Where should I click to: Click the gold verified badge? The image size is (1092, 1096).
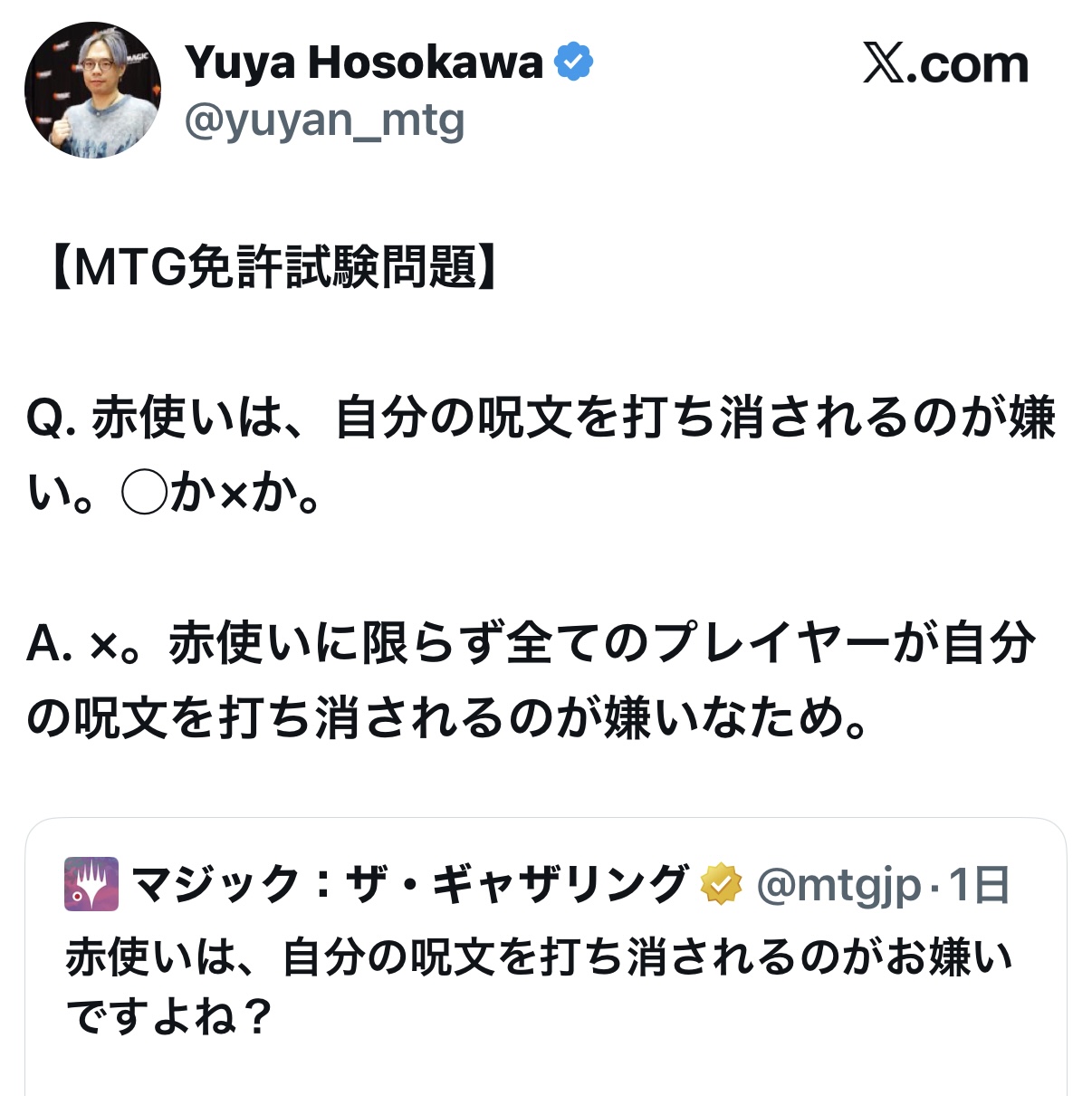pyautogui.click(x=721, y=885)
